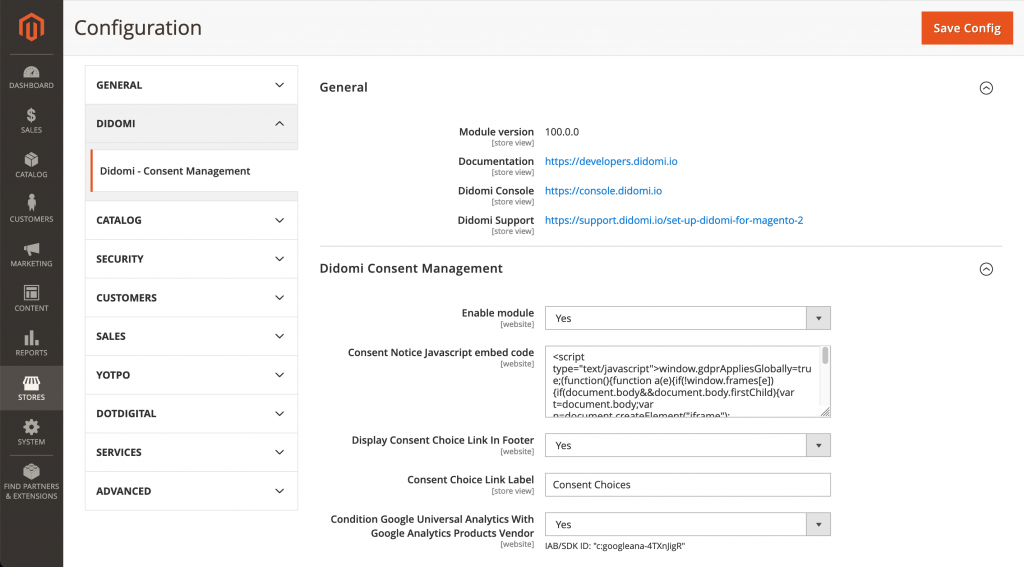
Task: Click the Consent Choice Link Label field
Action: 688,485
